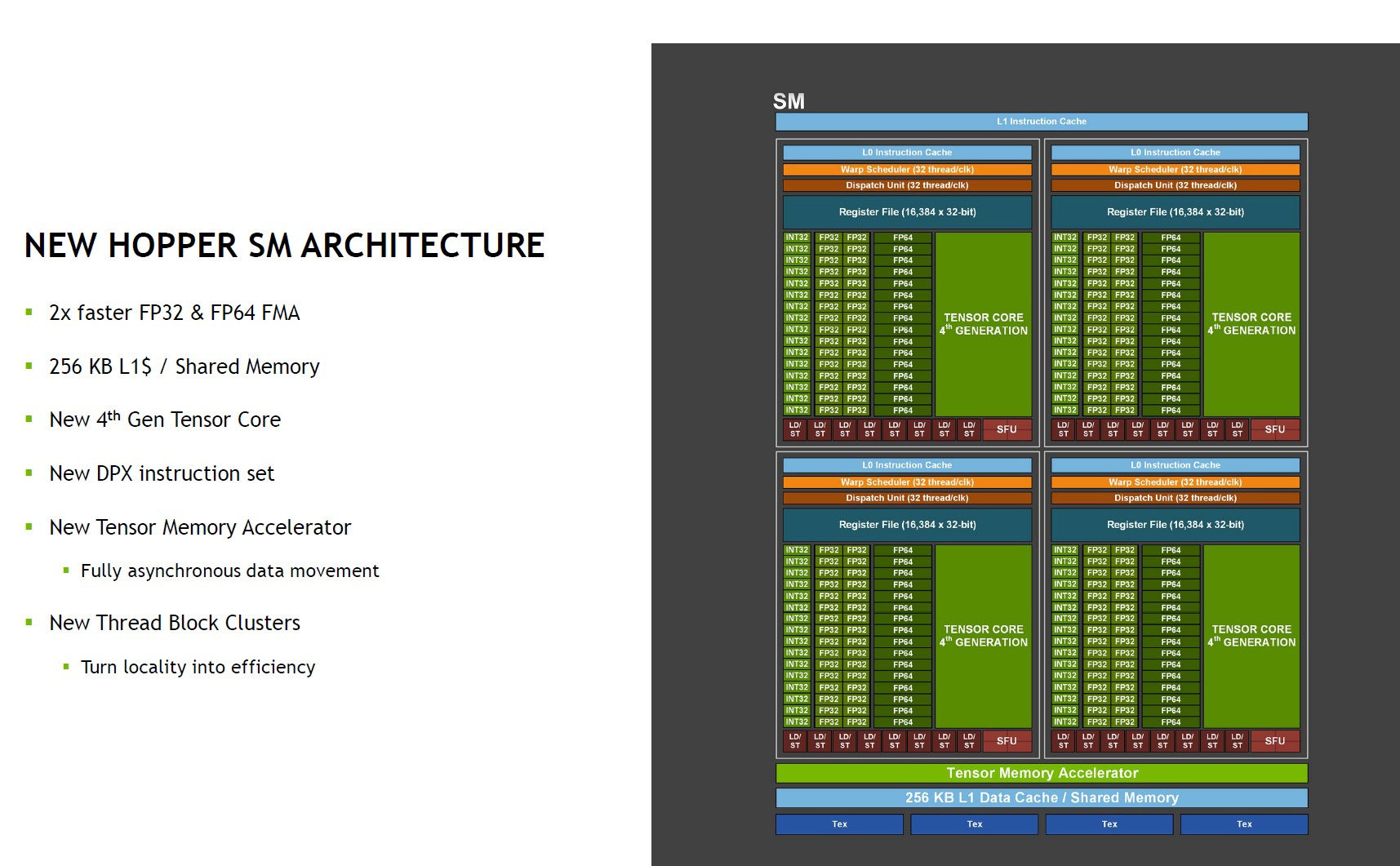The height and width of the screenshot is (866, 1400).
Task: Select the "L1 Instruction Cache" bar
Action: point(1042,122)
